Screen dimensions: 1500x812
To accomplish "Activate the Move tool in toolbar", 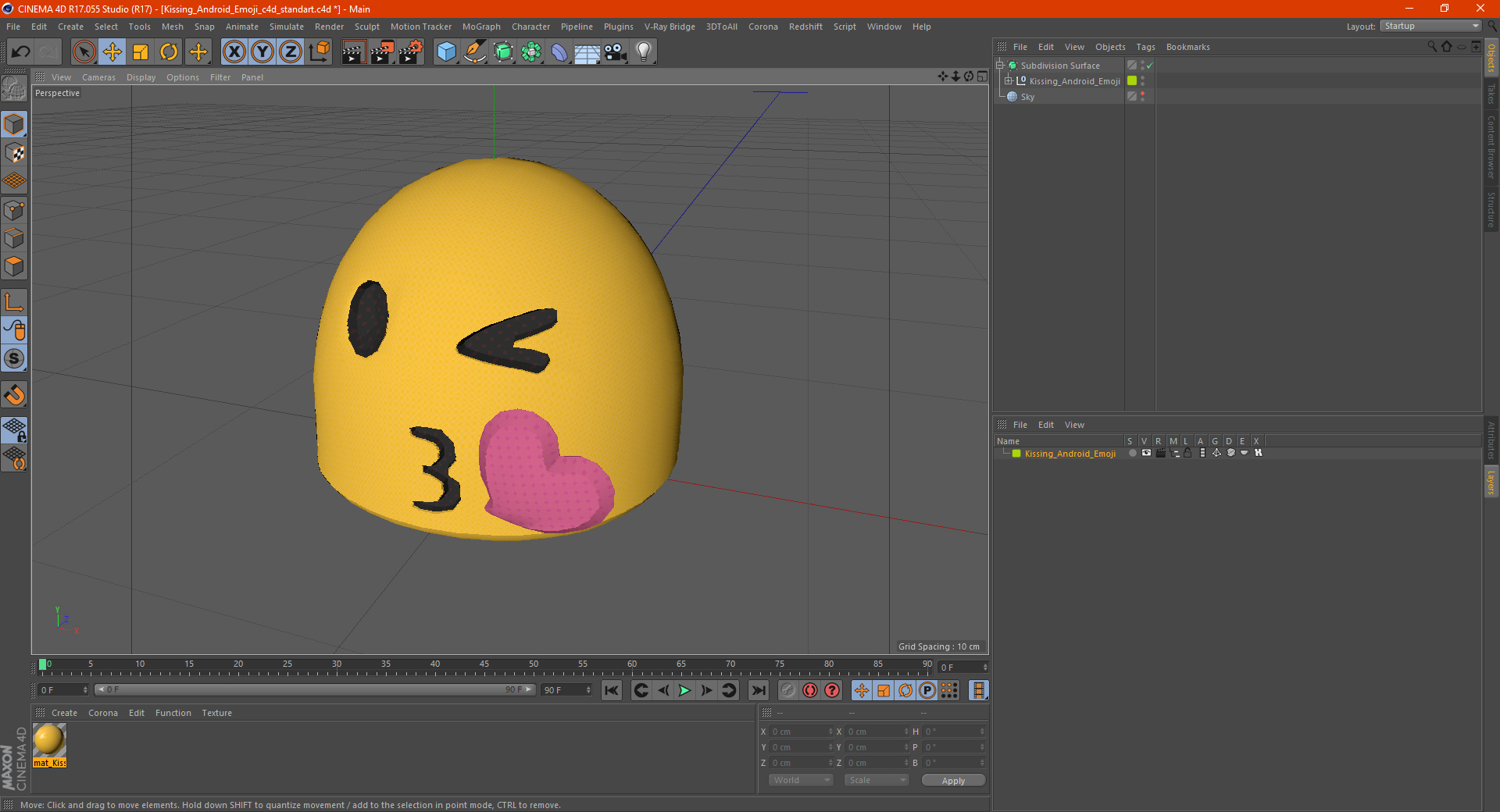I will (x=112, y=52).
